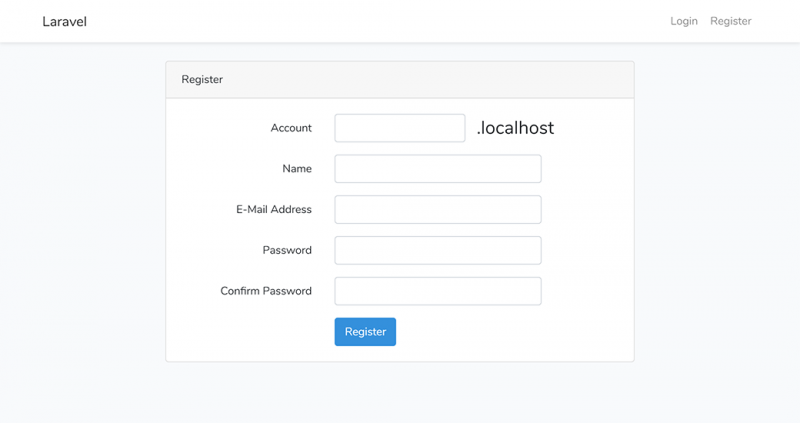Open the Laravel brand home link
The image size is (800, 423).
point(64,21)
